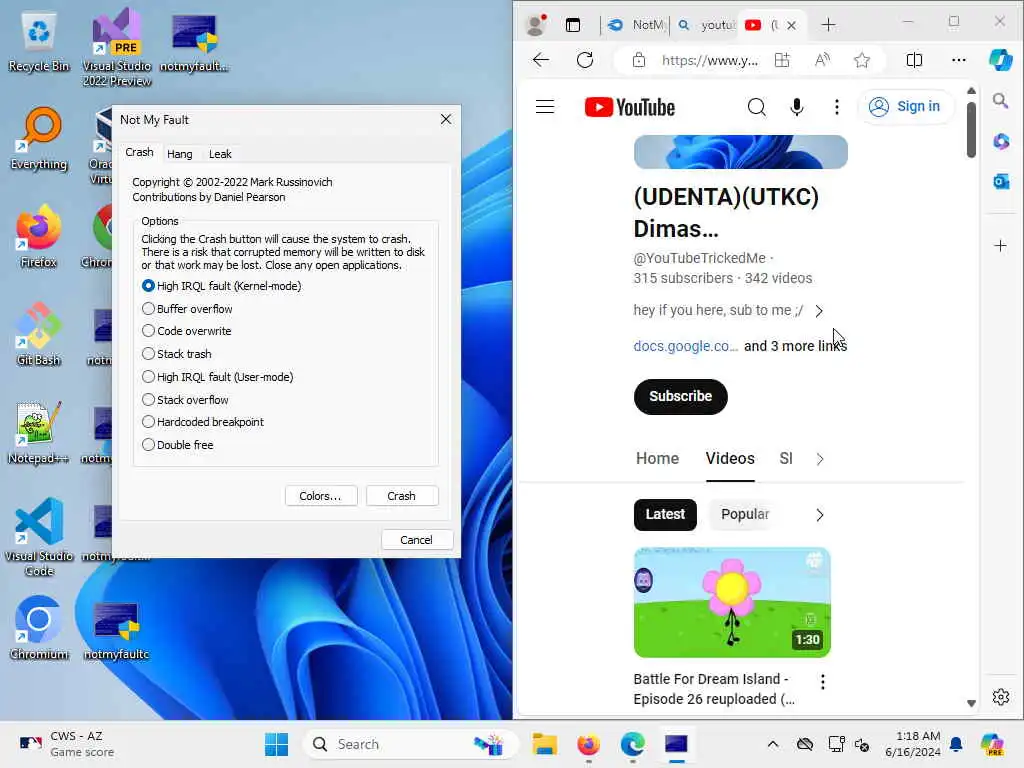Open the notmyfaultc desktop icon
The image size is (1024, 768).
coord(116,628)
